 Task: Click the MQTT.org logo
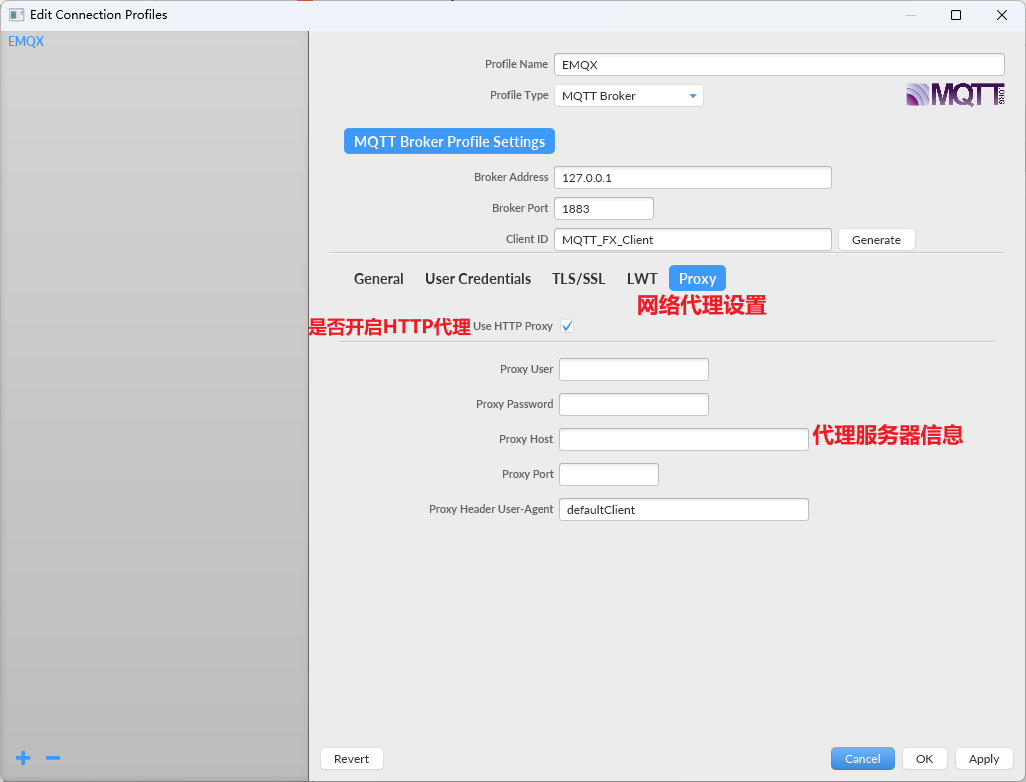(955, 95)
